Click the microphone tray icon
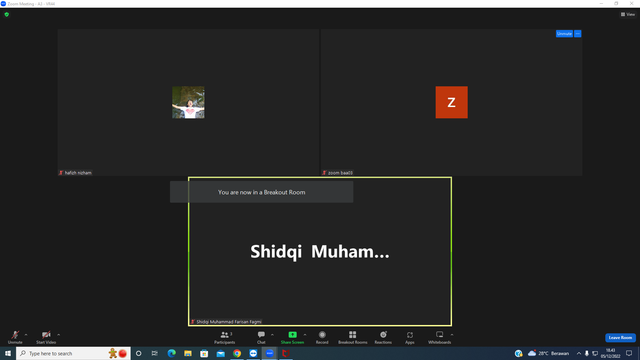The image size is (640, 360). pyautogui.click(x=587, y=353)
